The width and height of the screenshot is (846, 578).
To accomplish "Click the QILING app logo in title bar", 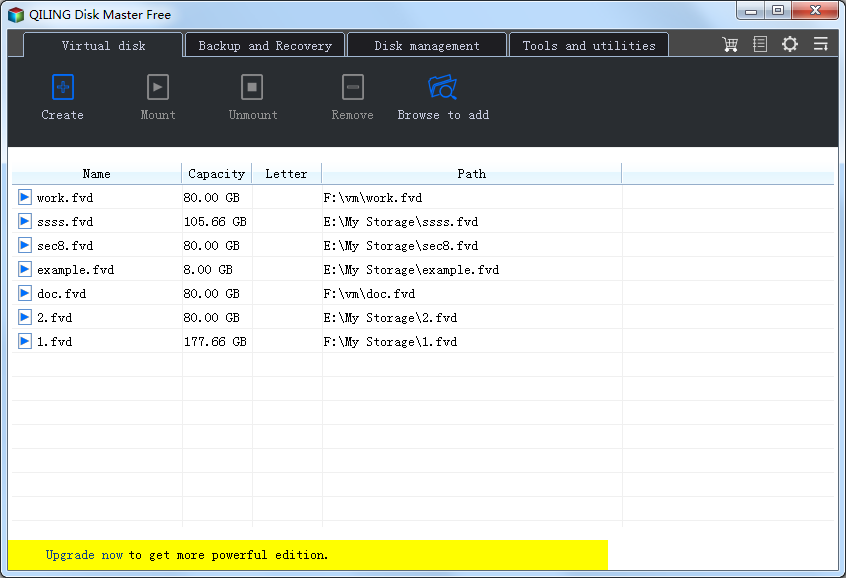I will coord(16,15).
